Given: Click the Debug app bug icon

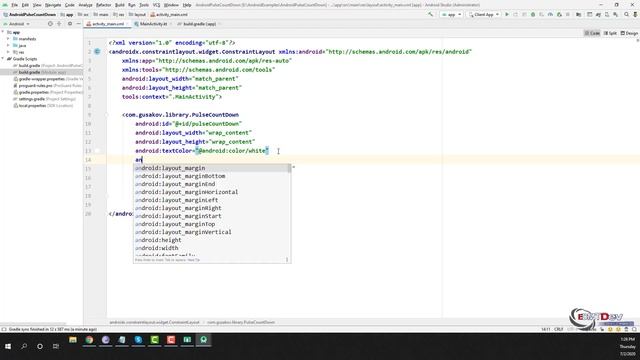Looking at the screenshot, I should (x=533, y=15).
